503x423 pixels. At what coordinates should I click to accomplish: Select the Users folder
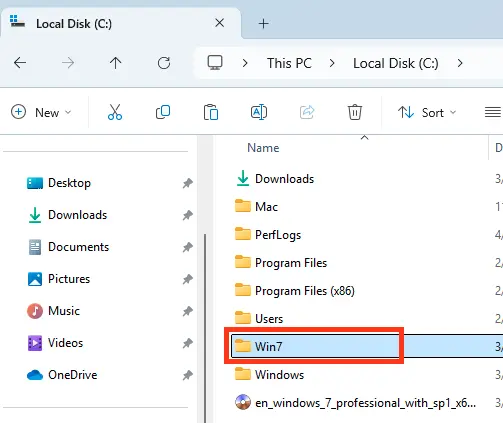click(x=259, y=319)
